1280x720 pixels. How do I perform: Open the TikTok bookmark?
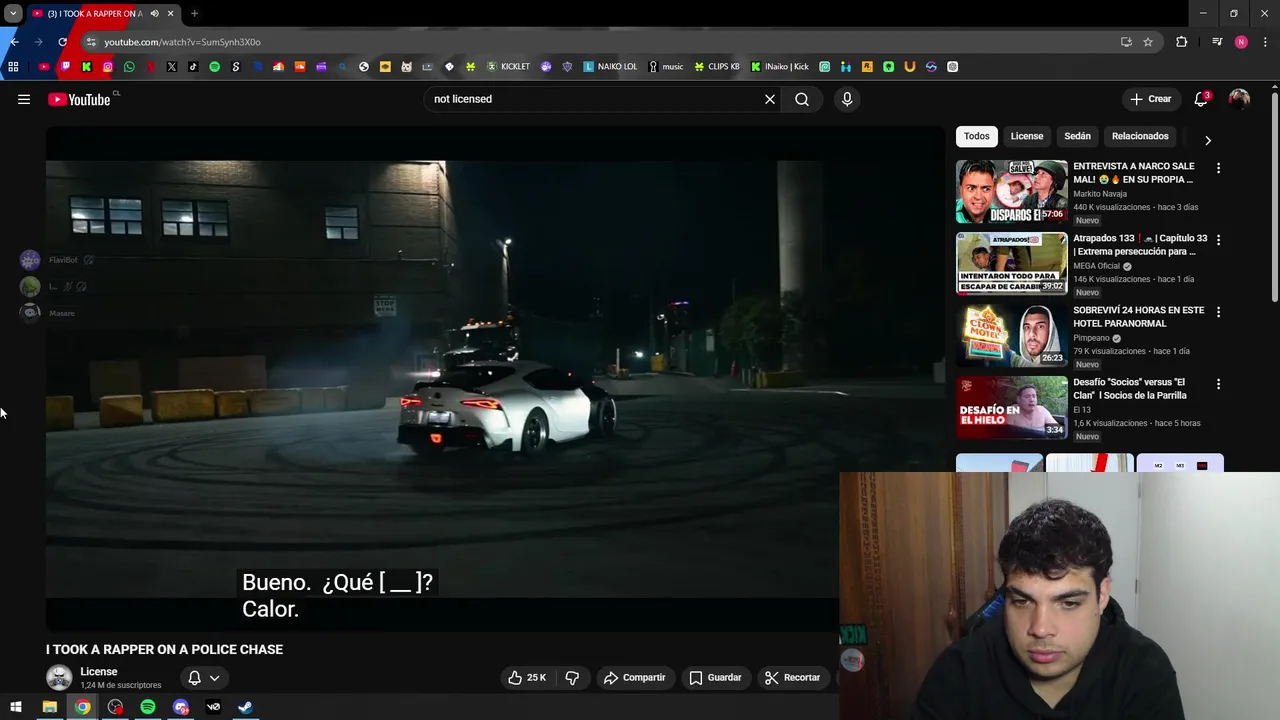(x=193, y=67)
